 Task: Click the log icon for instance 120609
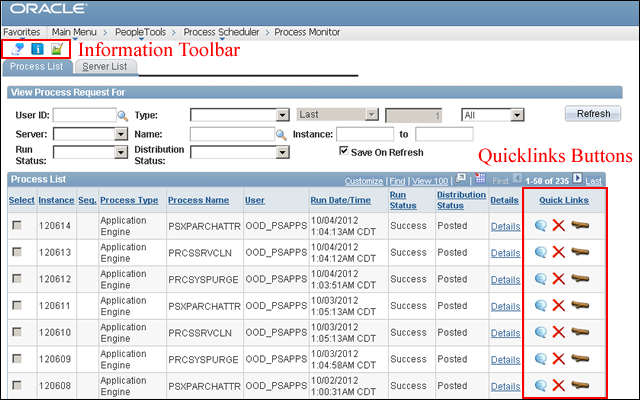coord(580,359)
